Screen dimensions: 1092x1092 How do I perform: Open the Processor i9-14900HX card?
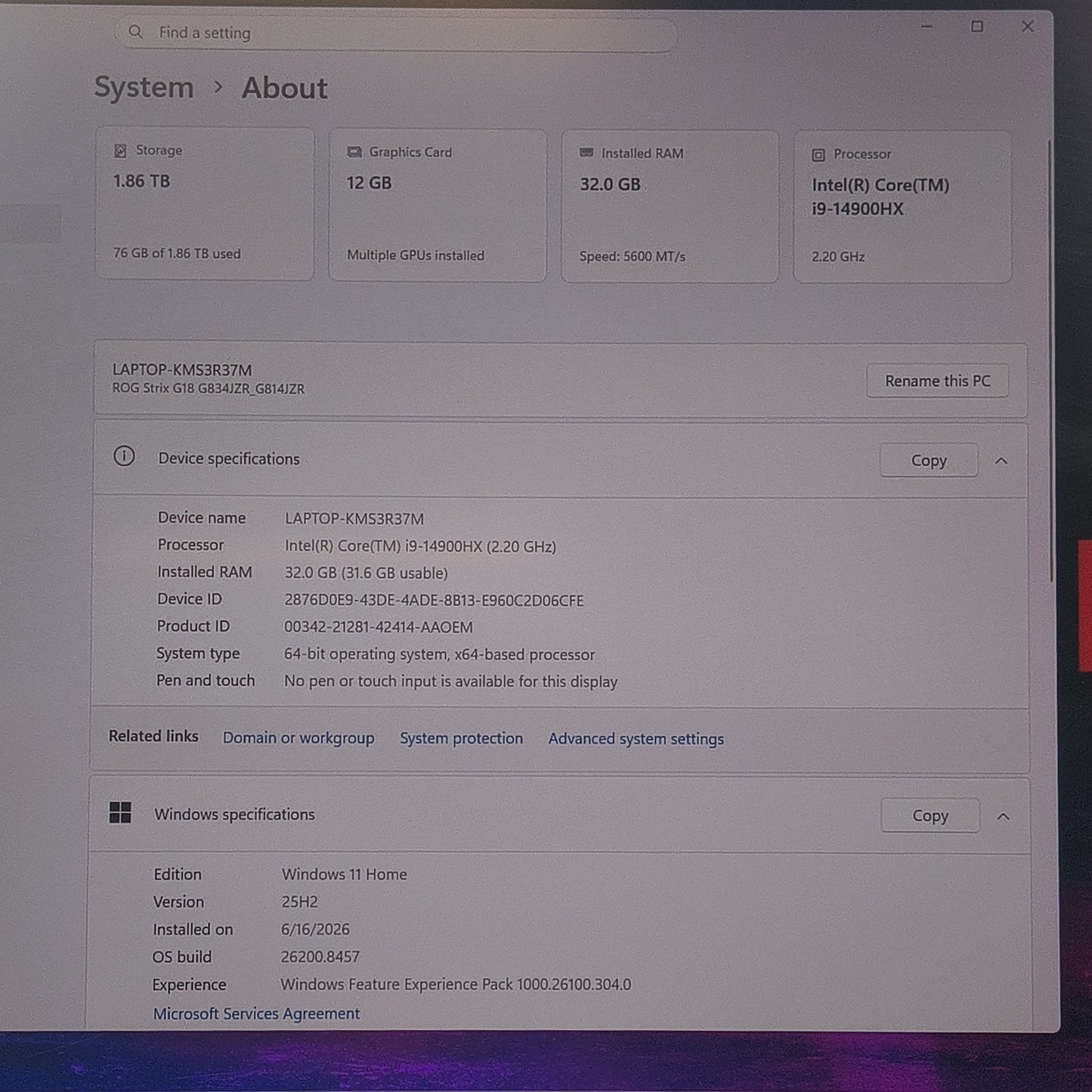coord(902,207)
